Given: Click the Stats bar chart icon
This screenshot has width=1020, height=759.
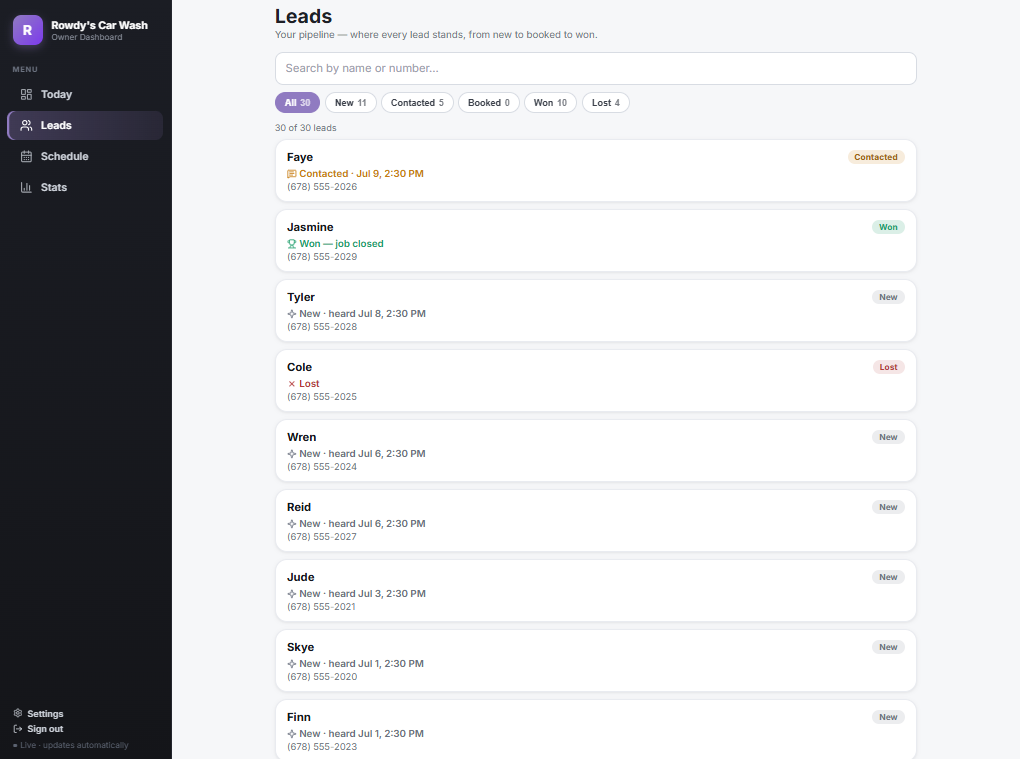Looking at the screenshot, I should 26,187.
